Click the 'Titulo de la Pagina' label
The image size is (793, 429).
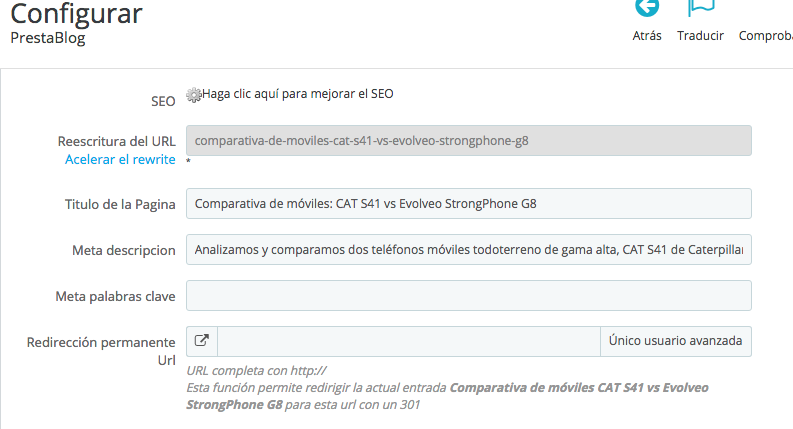coord(113,204)
